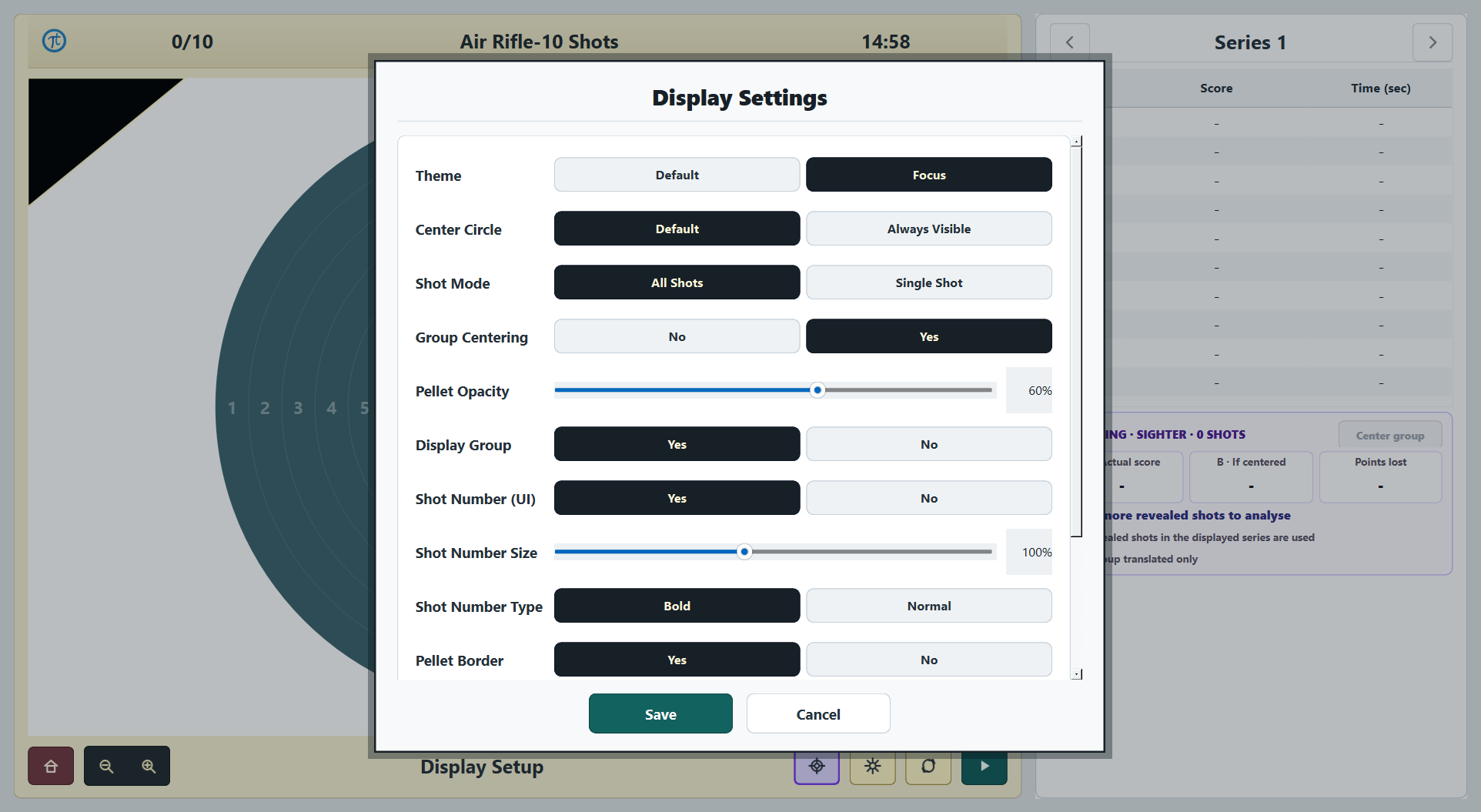Zoom in on the target
Viewport: 1481px width, 812px height.
[x=149, y=766]
